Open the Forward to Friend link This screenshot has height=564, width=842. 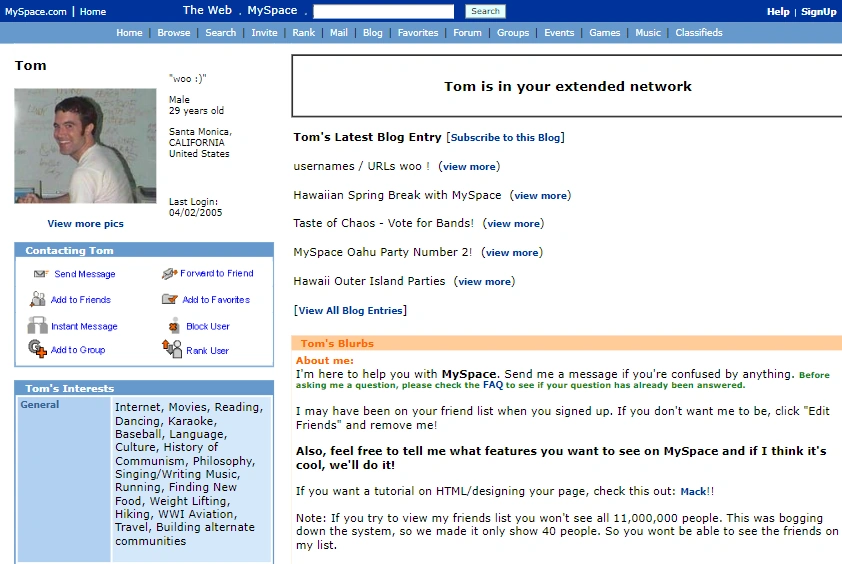pos(217,273)
